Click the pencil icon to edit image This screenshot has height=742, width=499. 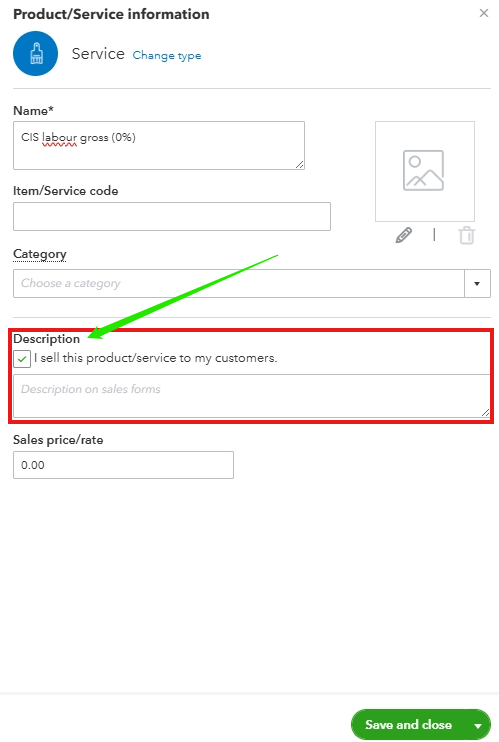coord(403,235)
